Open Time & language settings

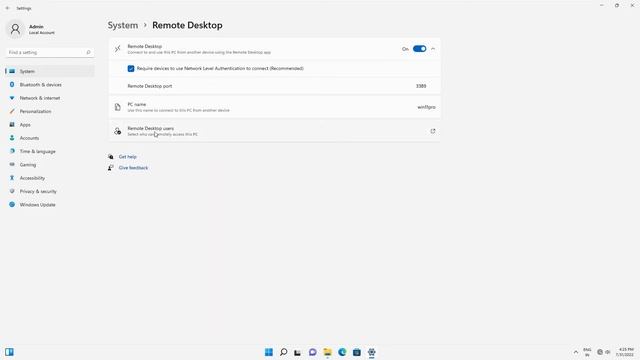[x=49, y=151]
